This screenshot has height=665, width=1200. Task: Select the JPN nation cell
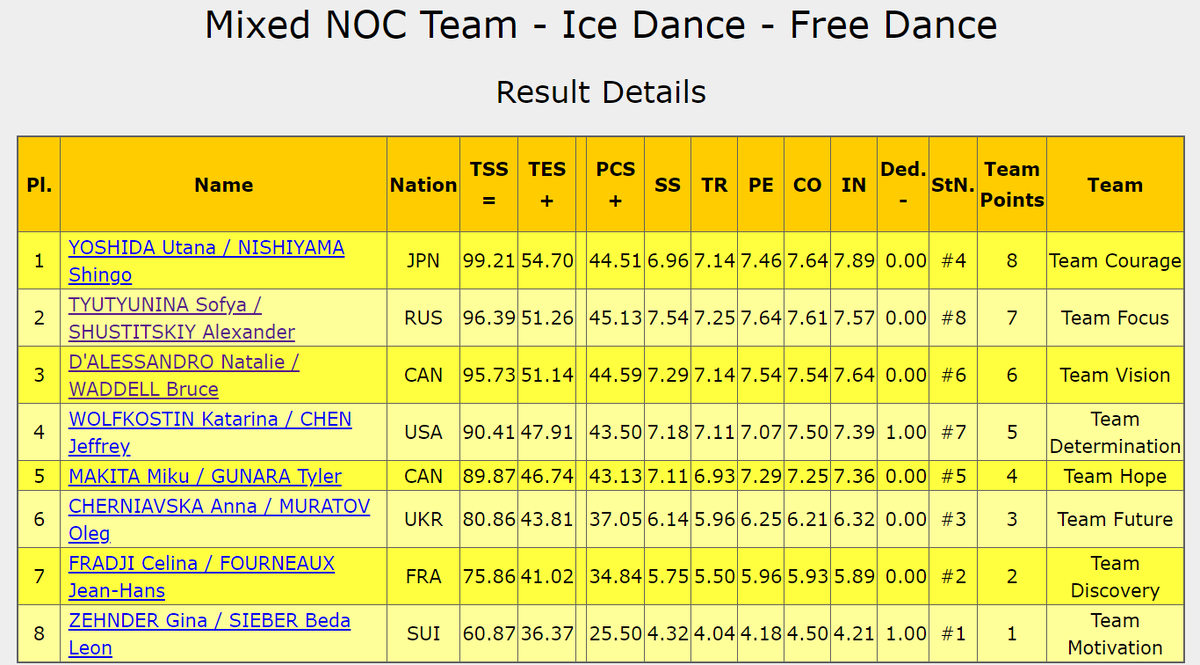423,261
